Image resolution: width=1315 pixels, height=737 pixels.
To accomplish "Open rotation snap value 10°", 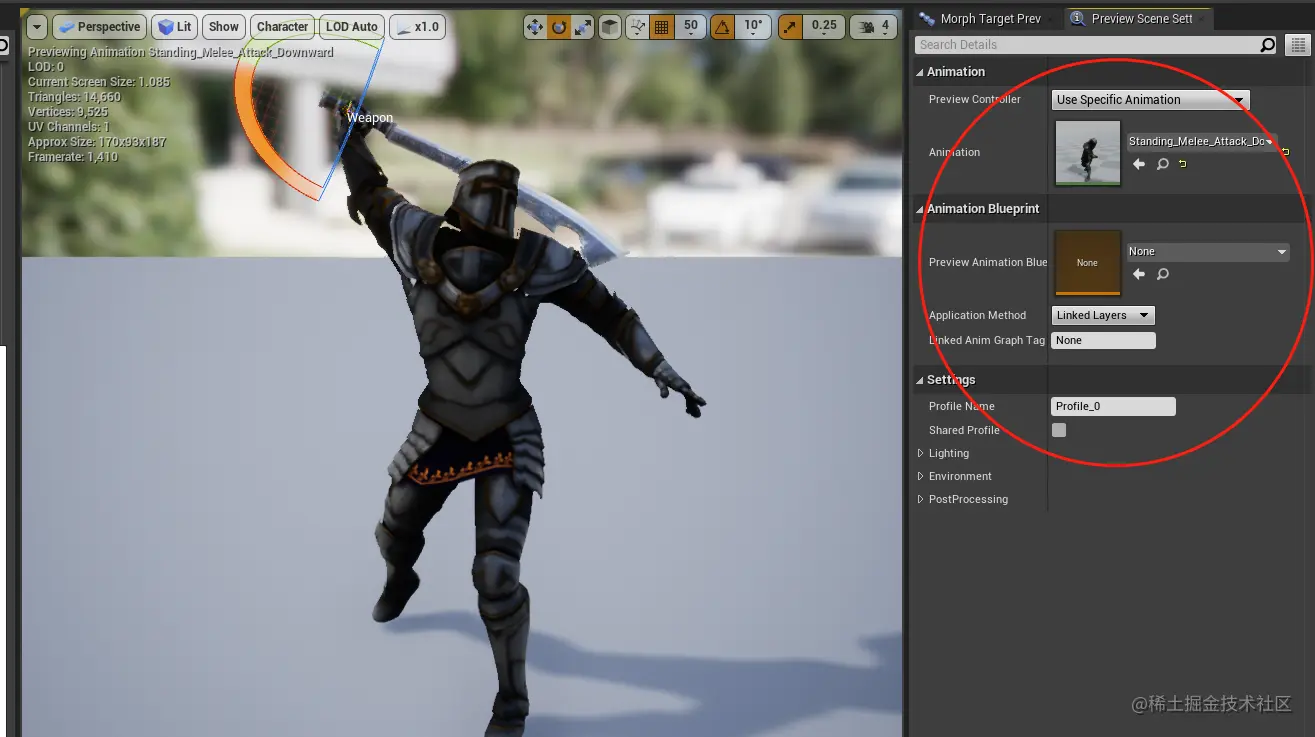I will 753,26.
